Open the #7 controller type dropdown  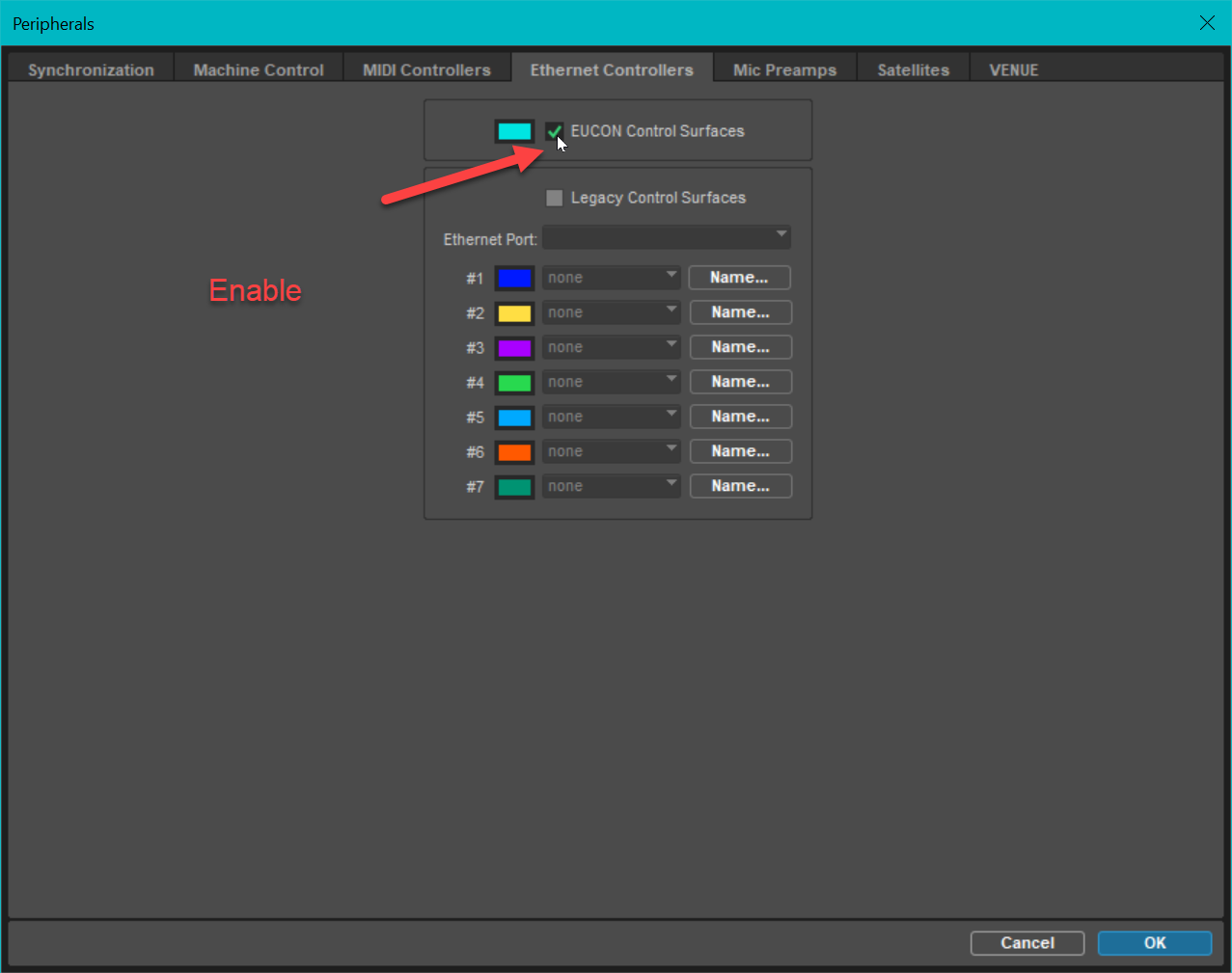pos(611,486)
